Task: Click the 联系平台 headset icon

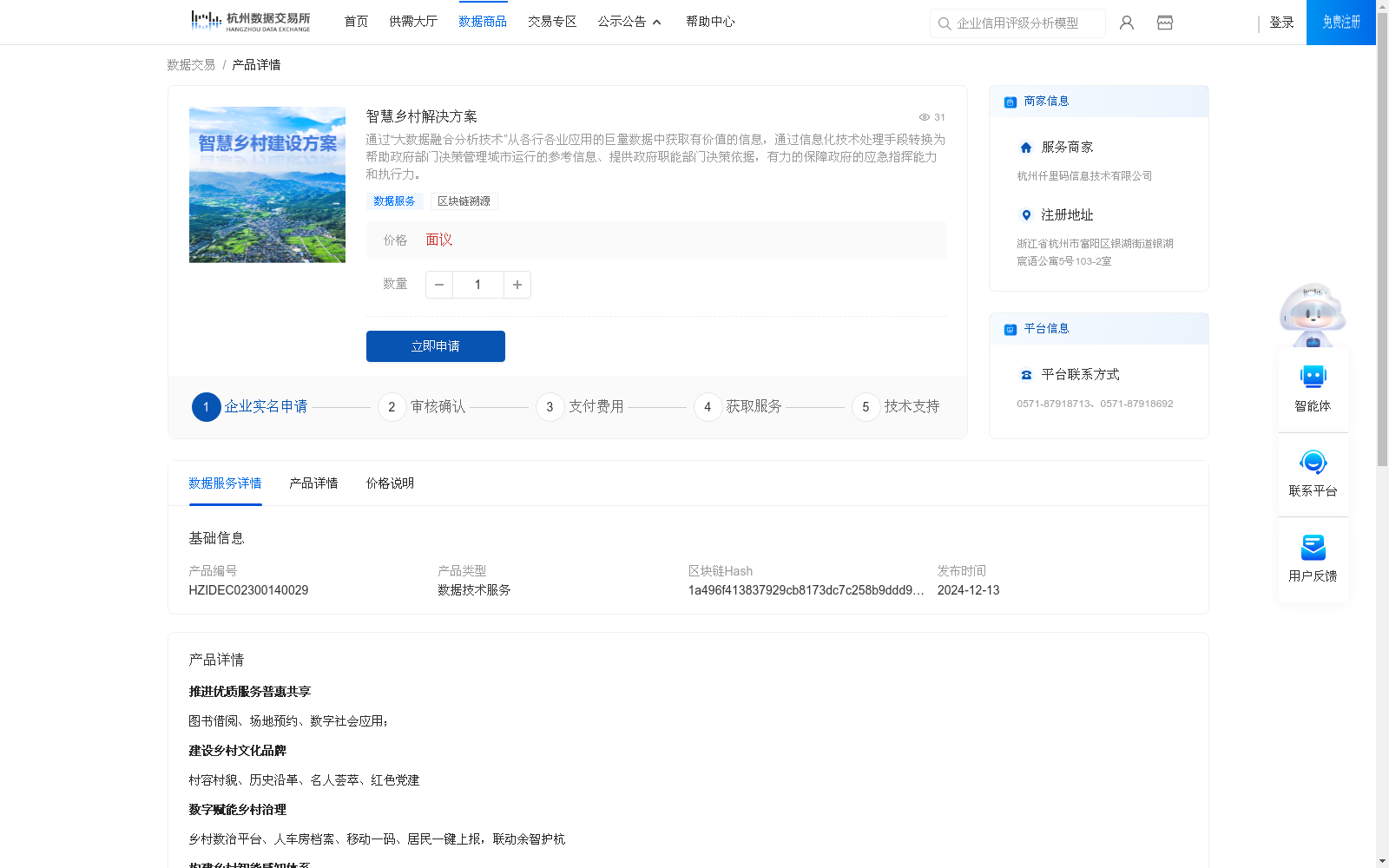Action: [x=1313, y=462]
